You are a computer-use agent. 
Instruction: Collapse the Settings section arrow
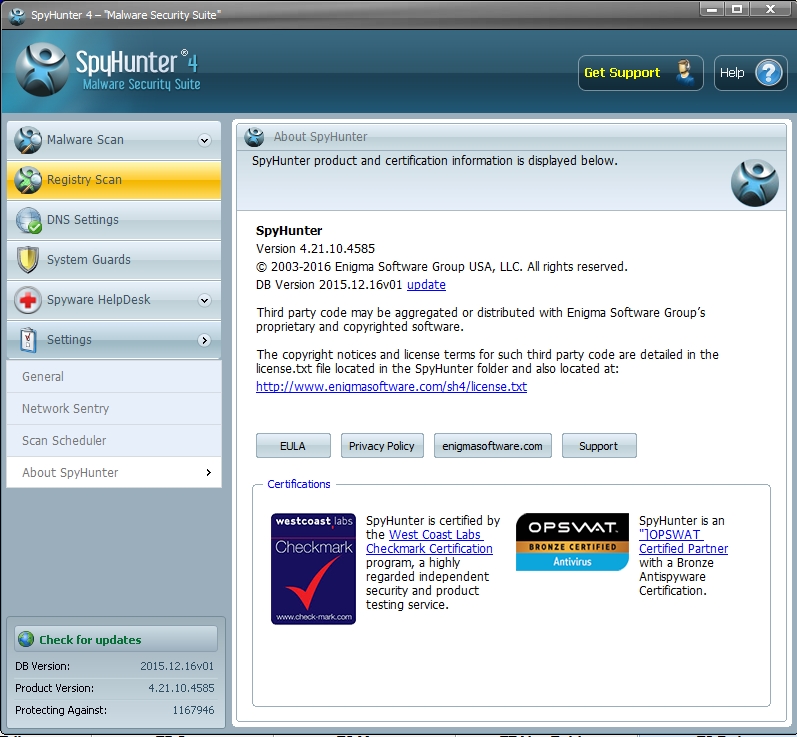tap(204, 340)
